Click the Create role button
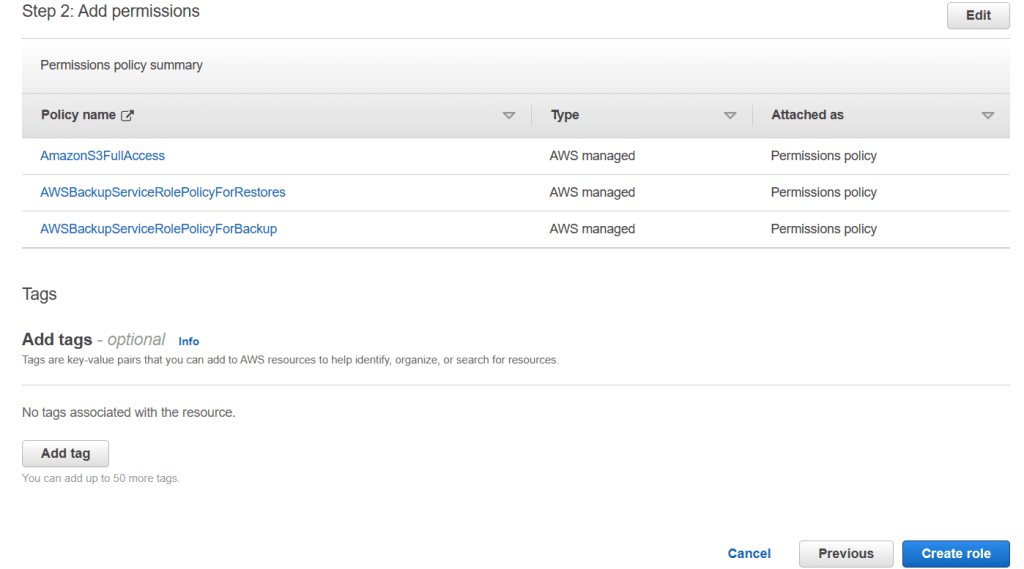Viewport: 1024px width, 569px height. point(956,554)
